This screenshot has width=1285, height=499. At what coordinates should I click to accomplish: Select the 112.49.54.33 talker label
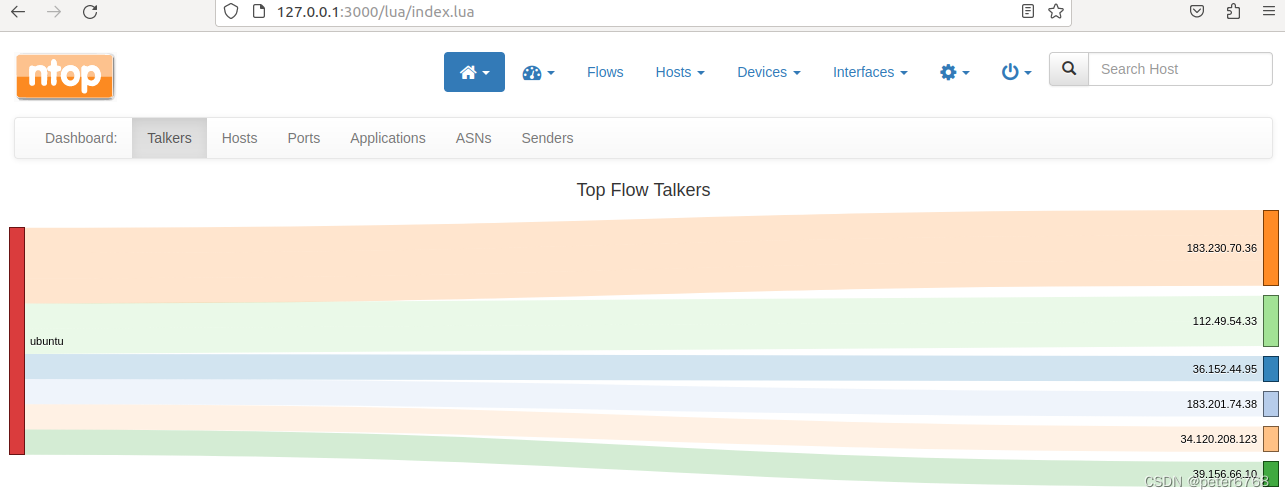pos(1224,322)
